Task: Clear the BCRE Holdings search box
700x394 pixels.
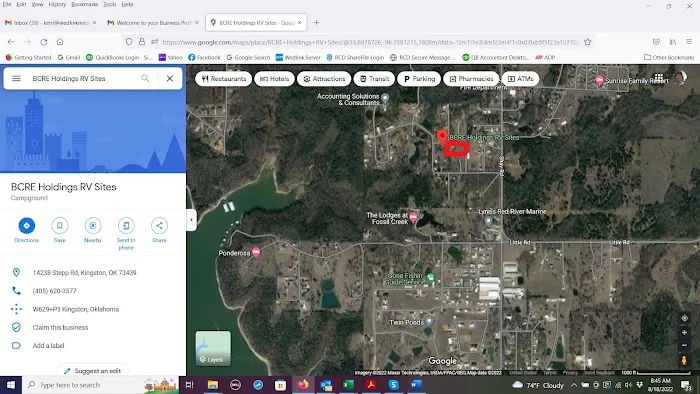Action: (170, 79)
